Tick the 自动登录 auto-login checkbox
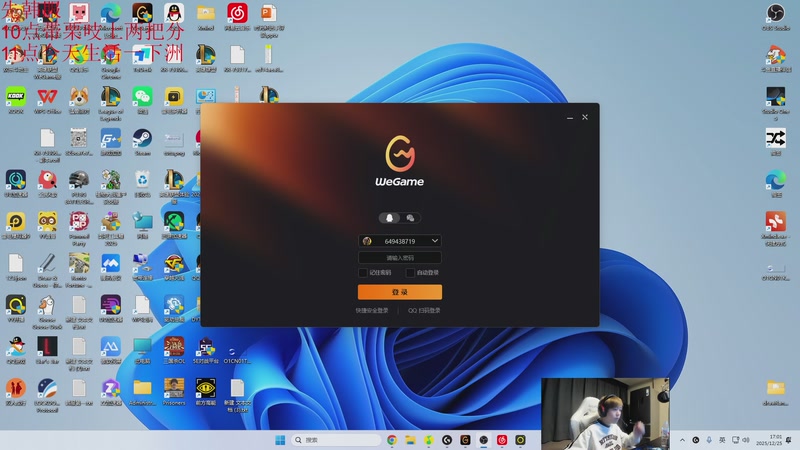This screenshot has width=800, height=450. click(x=410, y=273)
